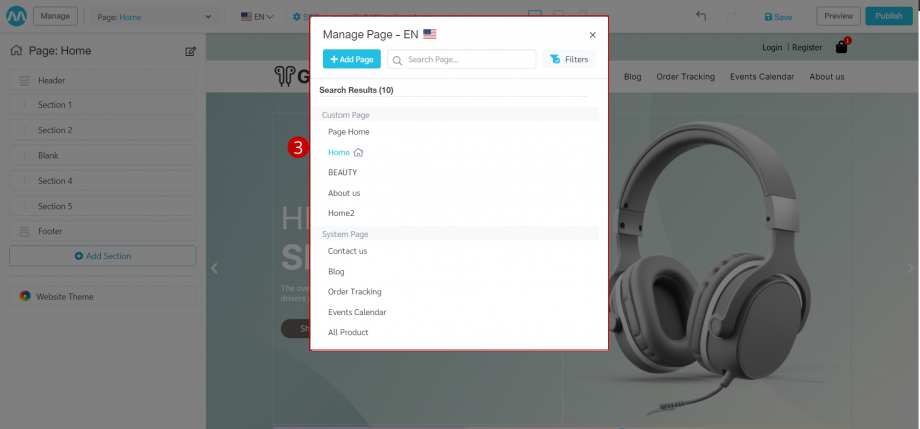Click the app logo in top-left corner
This screenshot has width=920, height=429.
pyautogui.click(x=16, y=16)
